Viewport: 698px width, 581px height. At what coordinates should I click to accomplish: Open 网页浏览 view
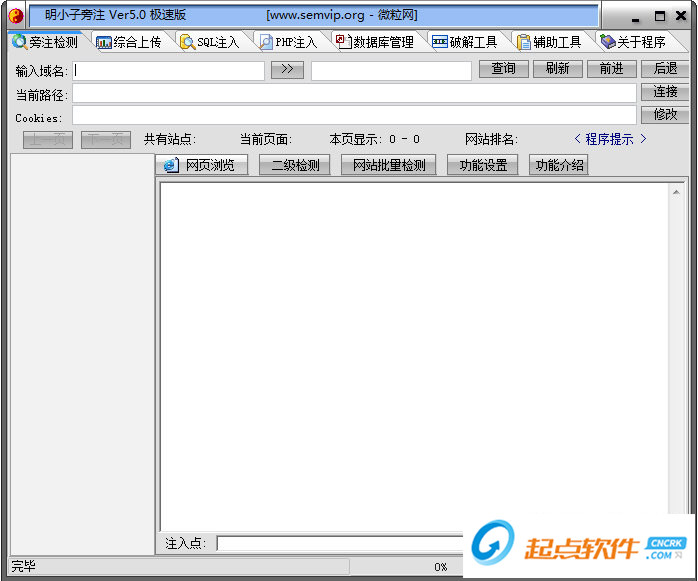(202, 165)
